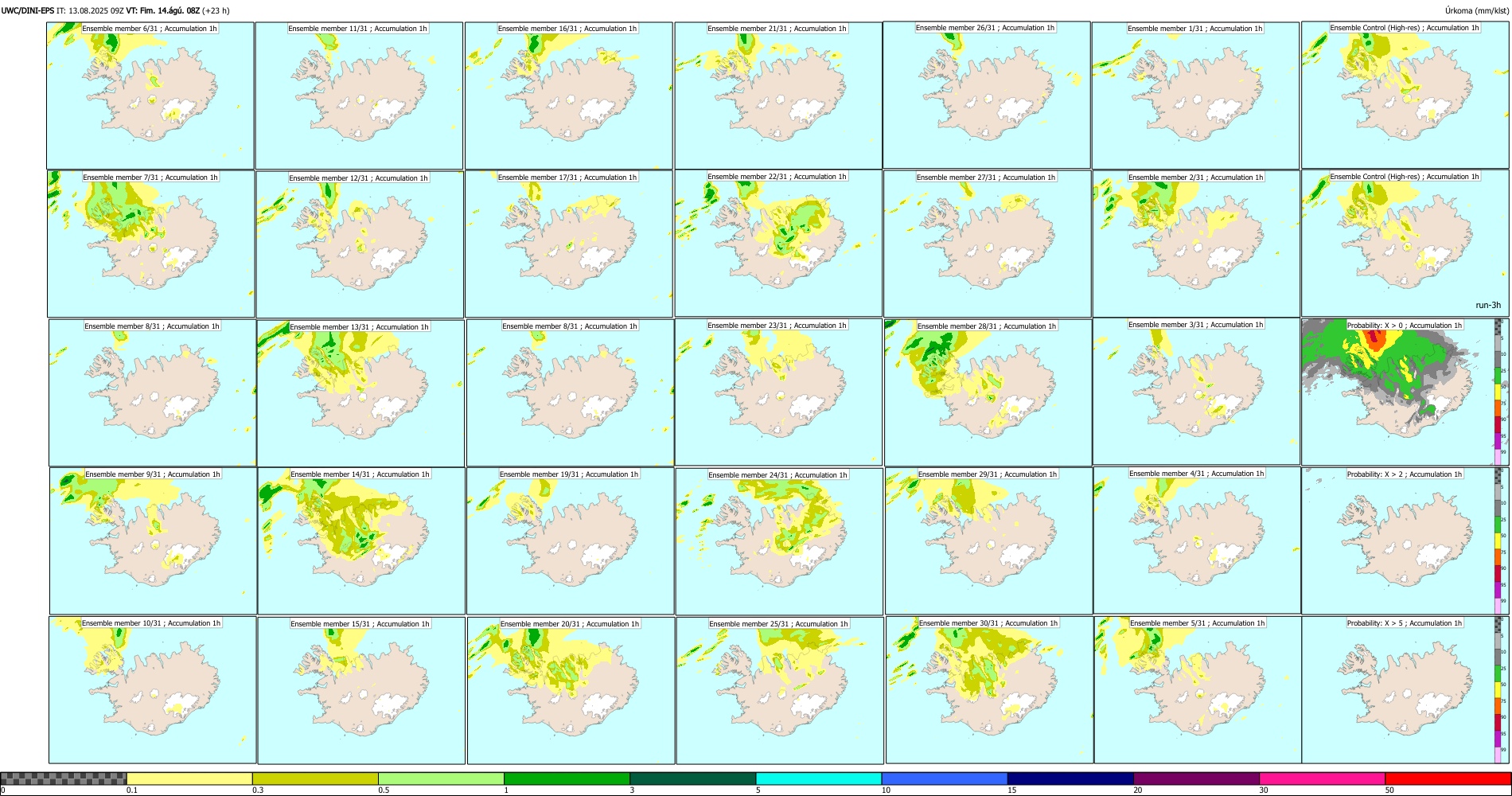Select the yellow 0.1–0.3 legend swatch
The image size is (1512, 796).
tap(189, 778)
